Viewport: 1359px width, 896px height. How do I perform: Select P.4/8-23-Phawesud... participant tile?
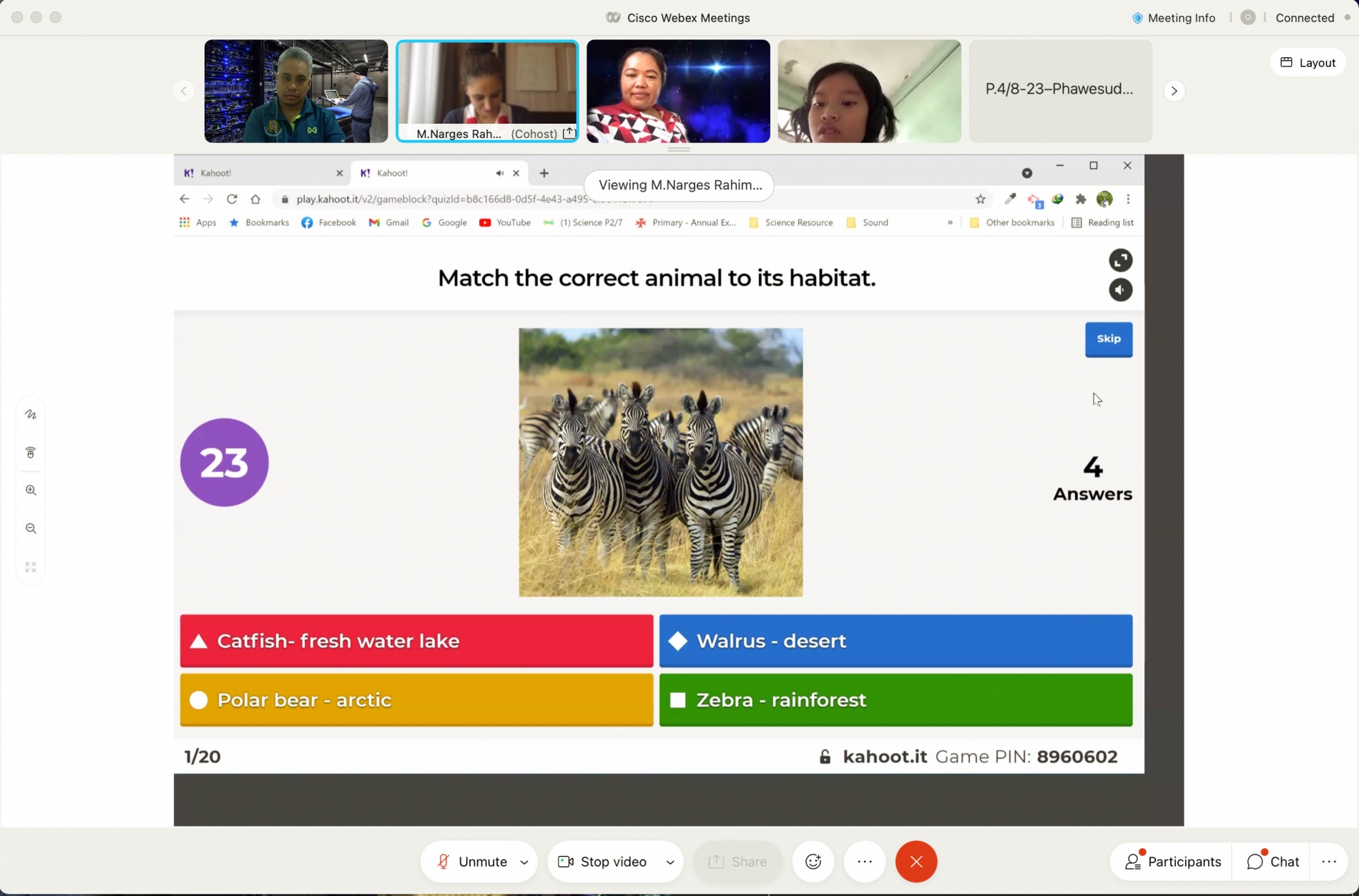pyautogui.click(x=1060, y=91)
